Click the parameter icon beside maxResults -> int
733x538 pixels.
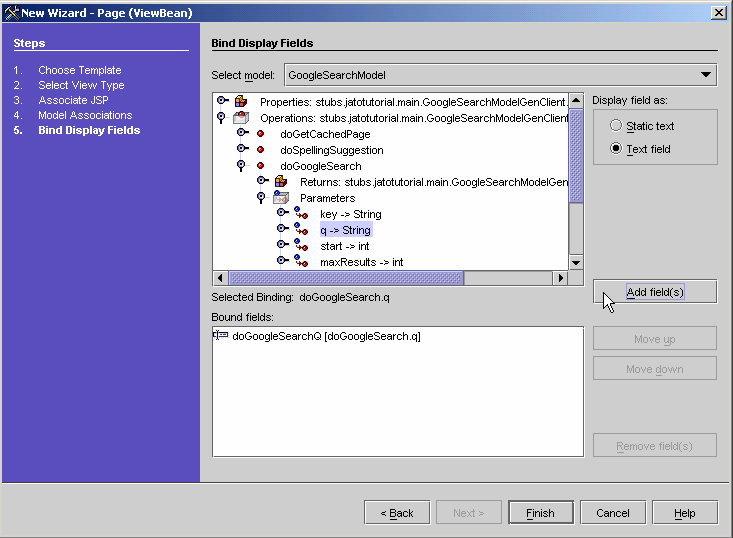301,261
